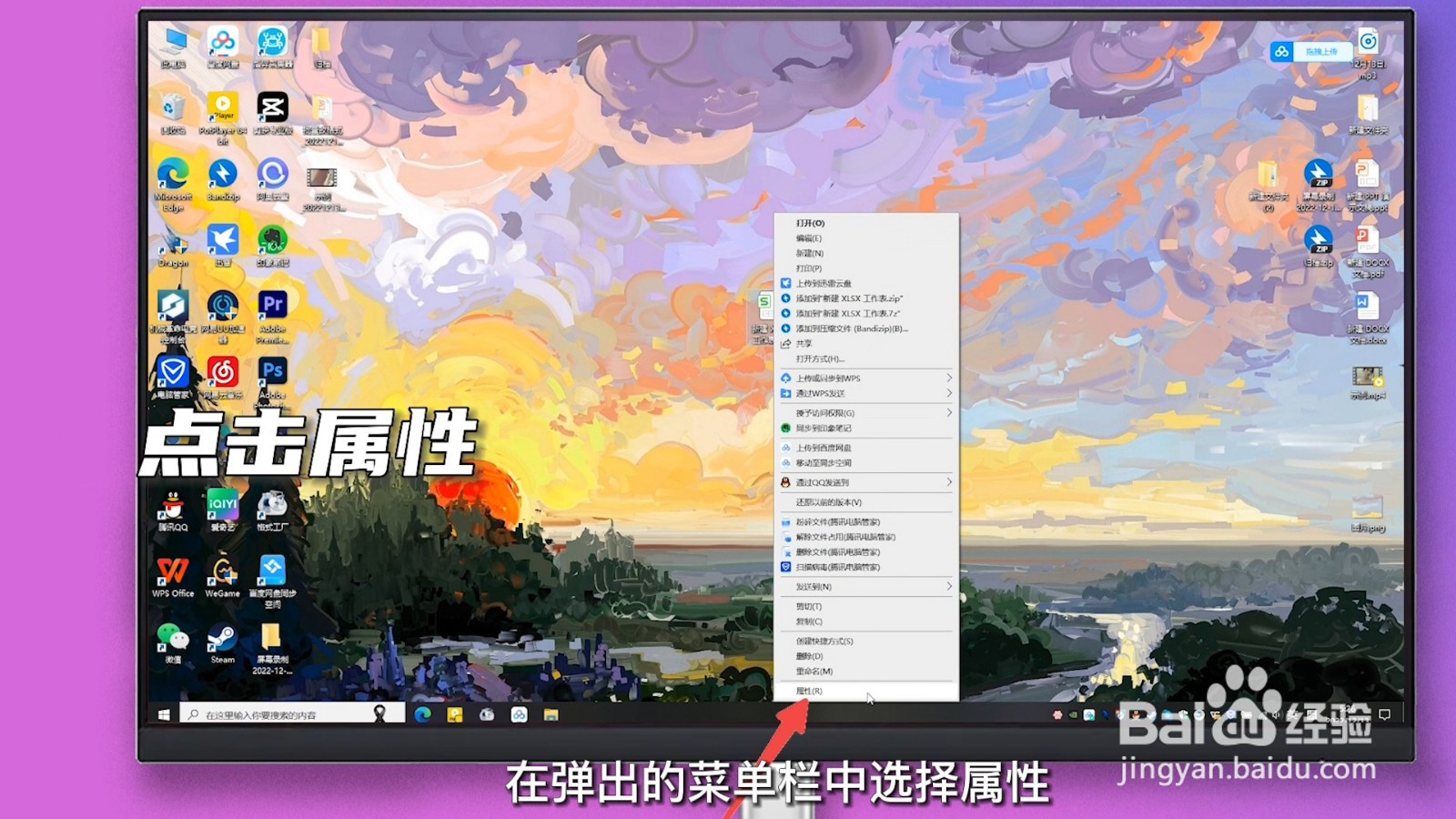Image resolution: width=1456 pixels, height=819 pixels.
Task: Select 粉碎文件(腾讯电脑管家) entry
Action: tap(865, 522)
